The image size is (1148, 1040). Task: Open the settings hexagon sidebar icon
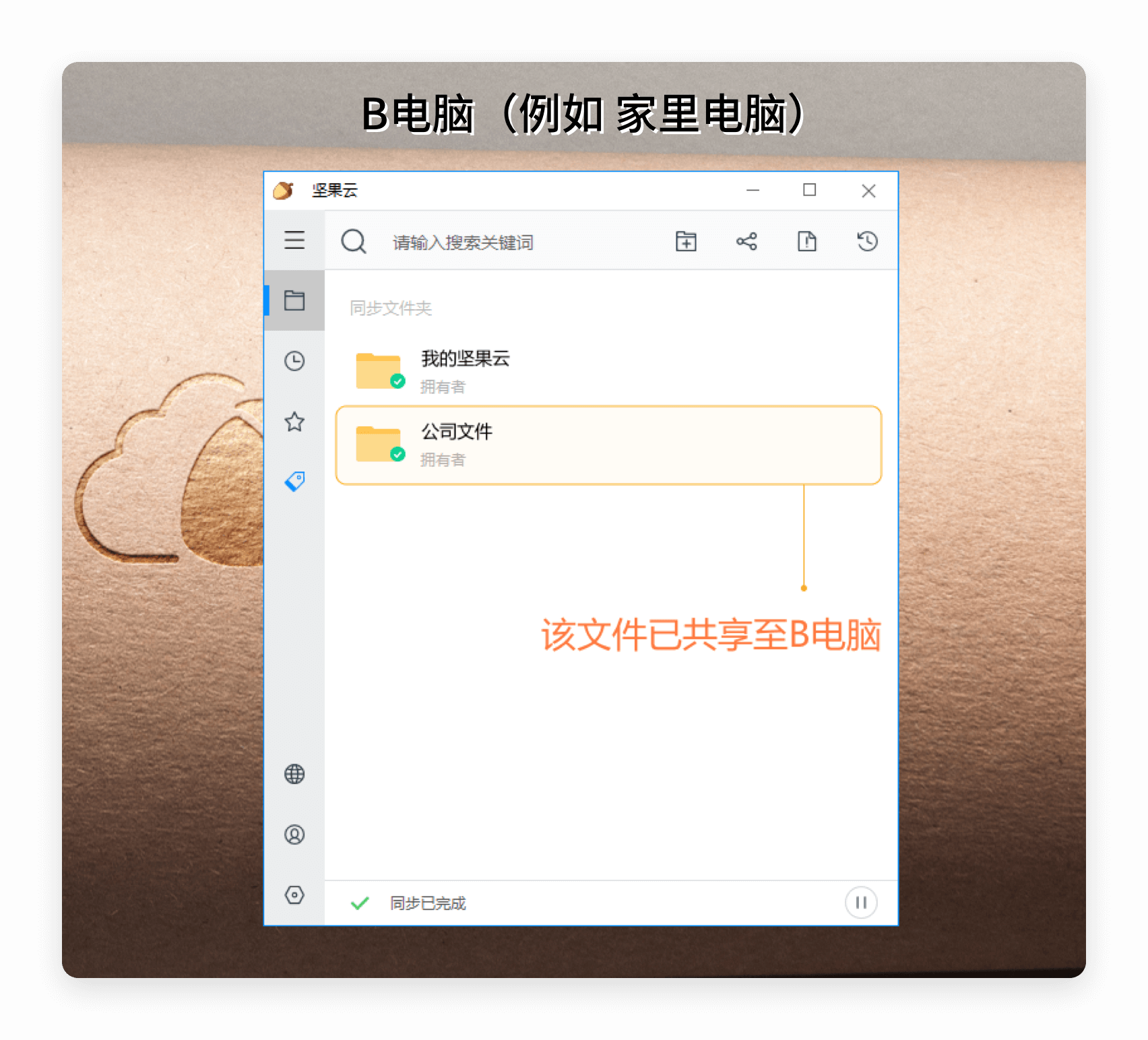(x=294, y=895)
